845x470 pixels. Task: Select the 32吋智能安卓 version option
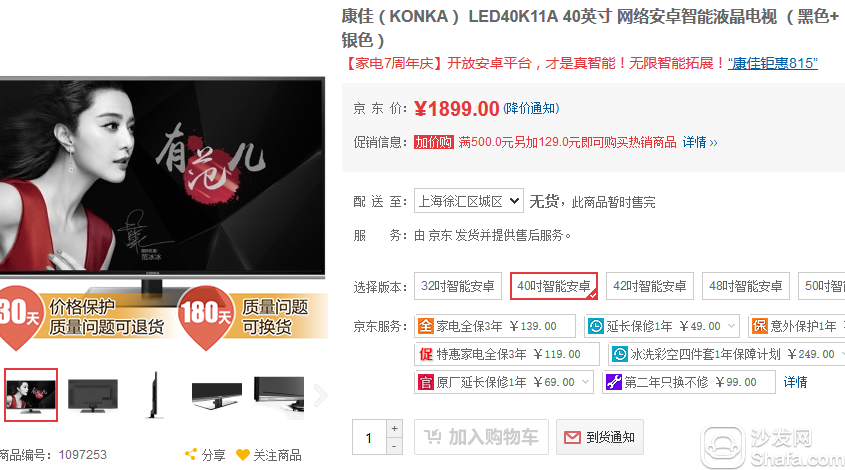pos(458,286)
